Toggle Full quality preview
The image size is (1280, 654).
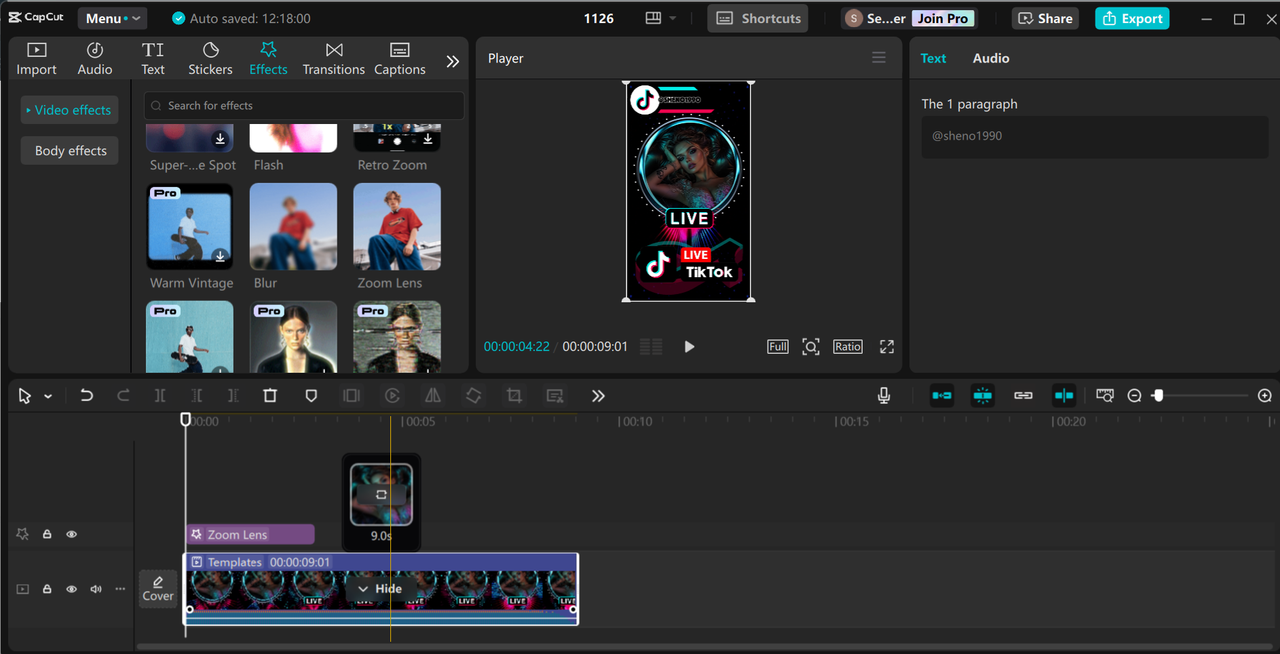click(778, 346)
